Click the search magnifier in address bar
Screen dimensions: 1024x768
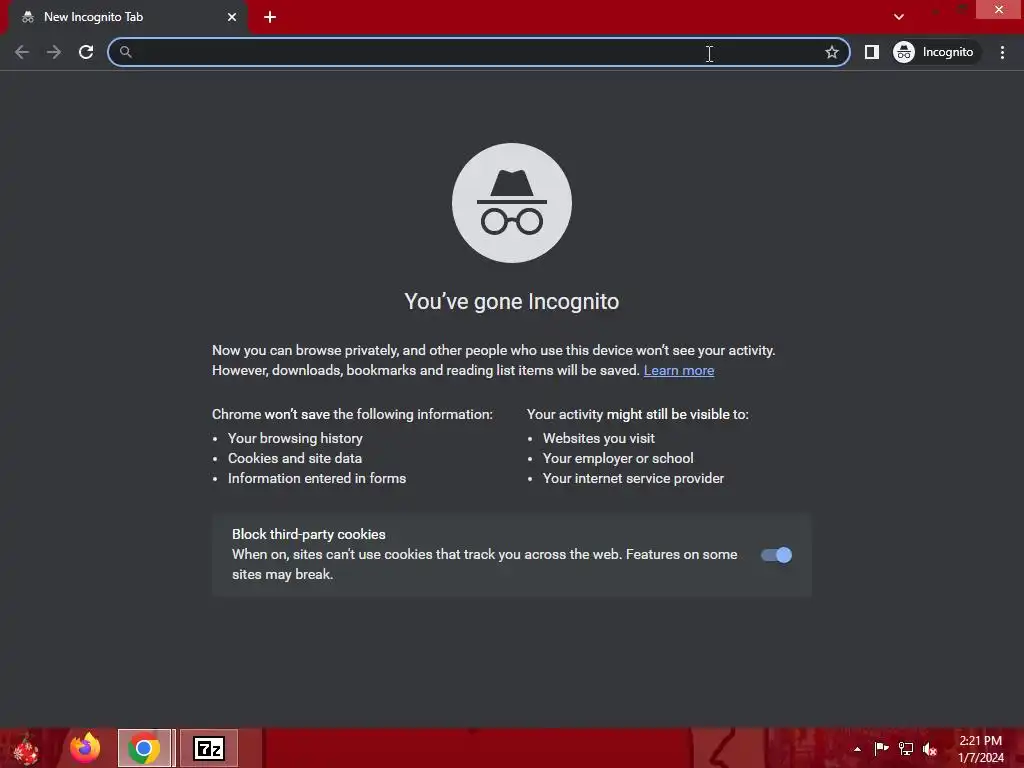pyautogui.click(x=125, y=52)
